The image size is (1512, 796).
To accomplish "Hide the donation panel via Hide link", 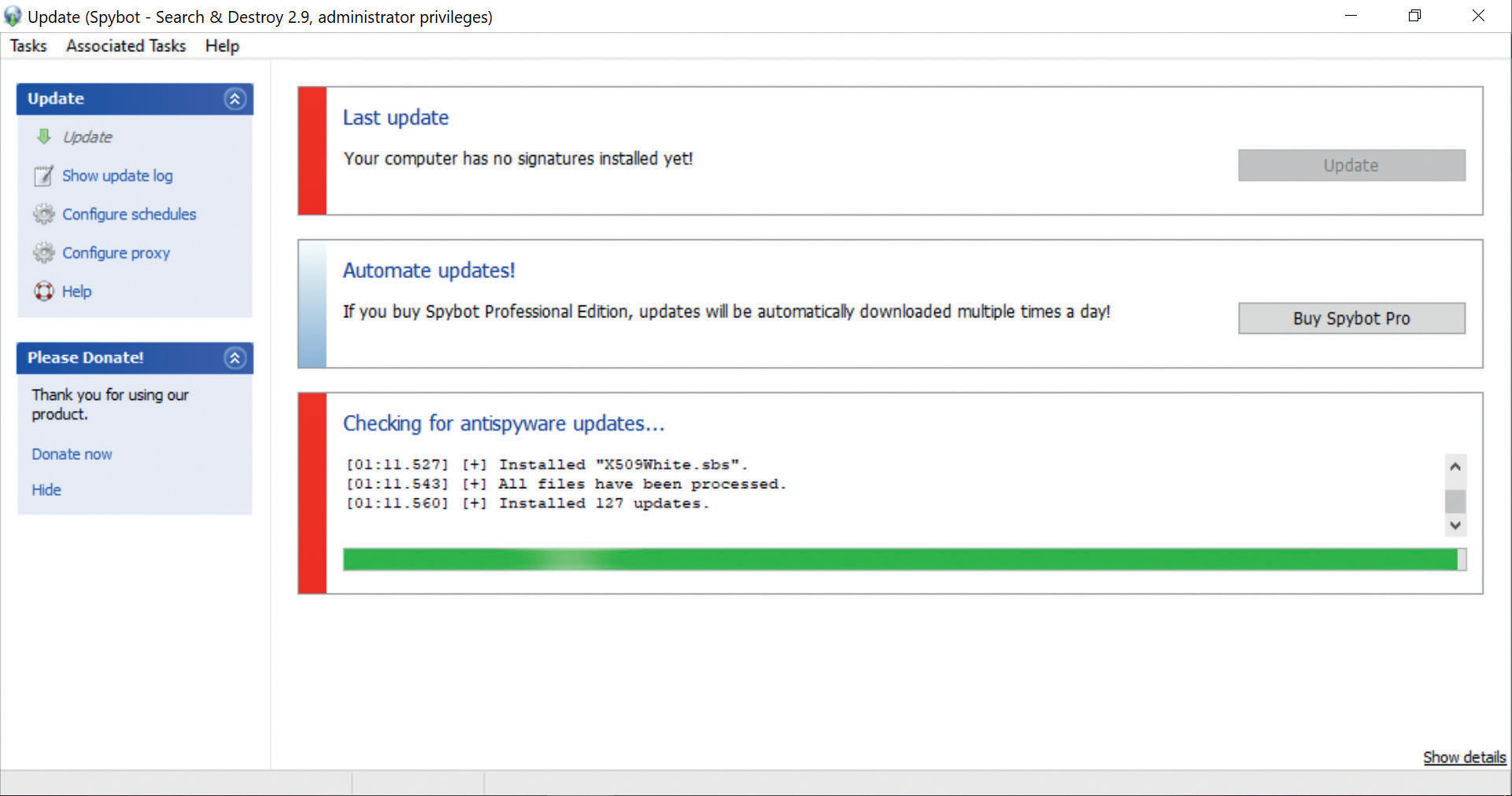I will 46,490.
